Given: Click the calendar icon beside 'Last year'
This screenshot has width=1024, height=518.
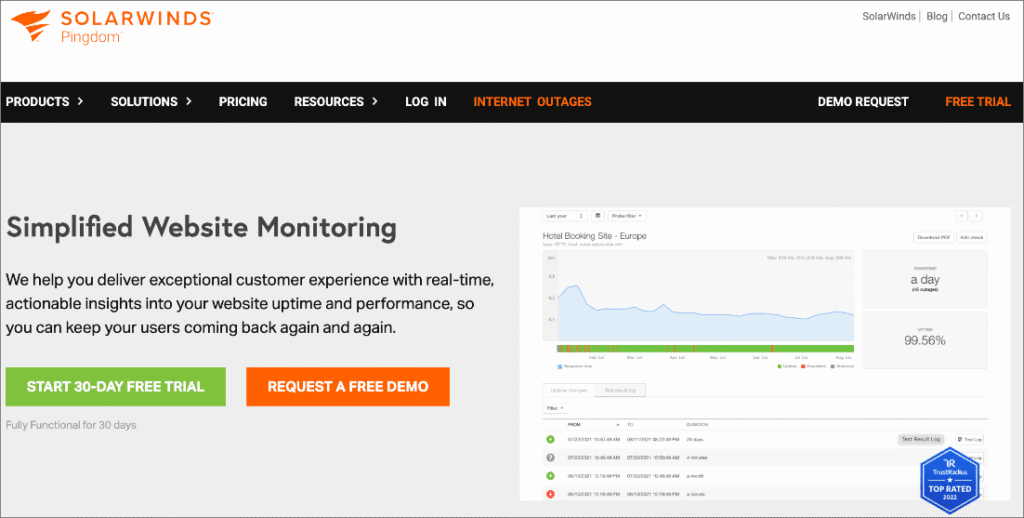Looking at the screenshot, I should click(598, 216).
